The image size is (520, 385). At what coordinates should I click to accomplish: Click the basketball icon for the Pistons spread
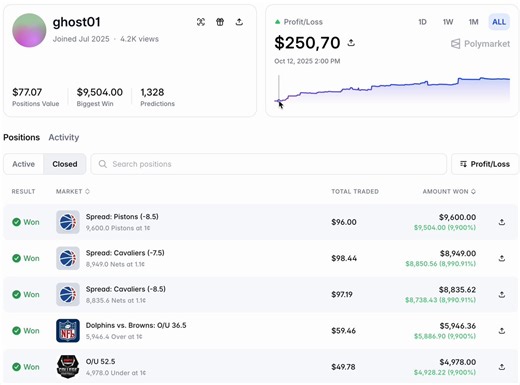pos(68,222)
